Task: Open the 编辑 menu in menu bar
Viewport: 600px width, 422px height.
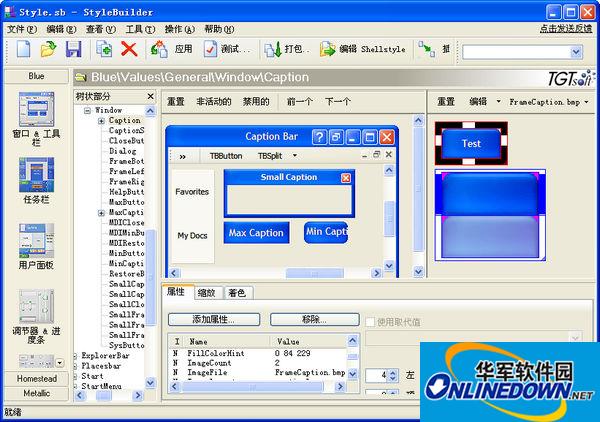Action: tap(61, 29)
